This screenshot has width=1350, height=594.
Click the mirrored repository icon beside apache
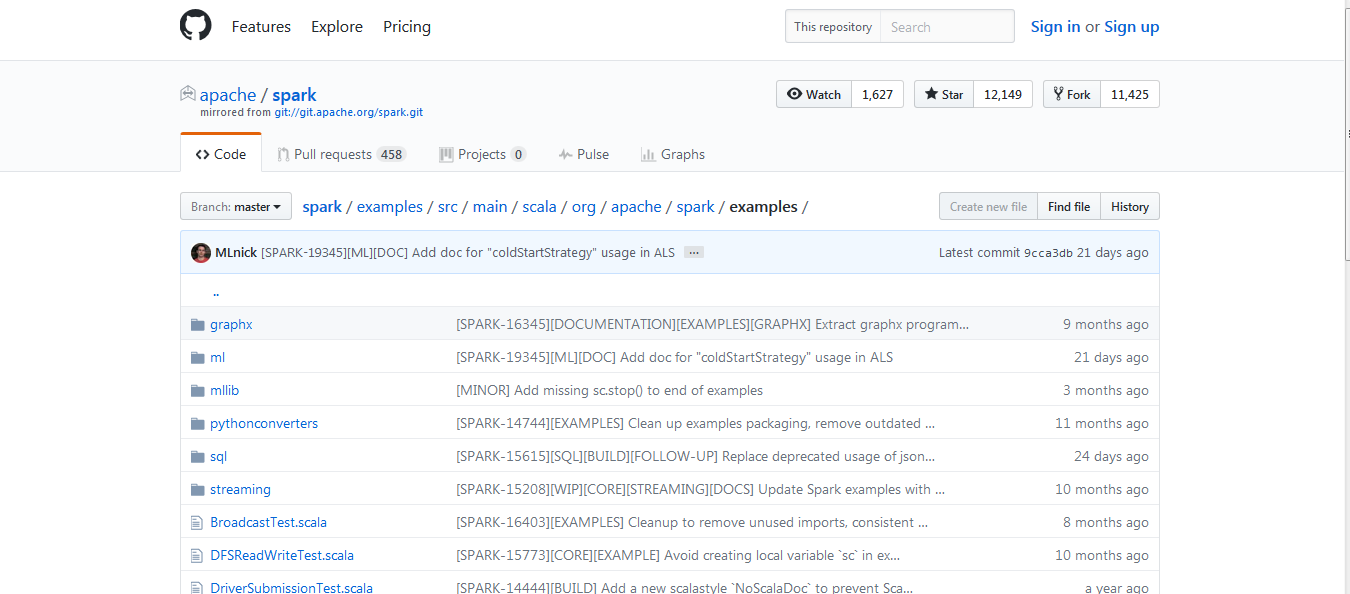[x=187, y=94]
